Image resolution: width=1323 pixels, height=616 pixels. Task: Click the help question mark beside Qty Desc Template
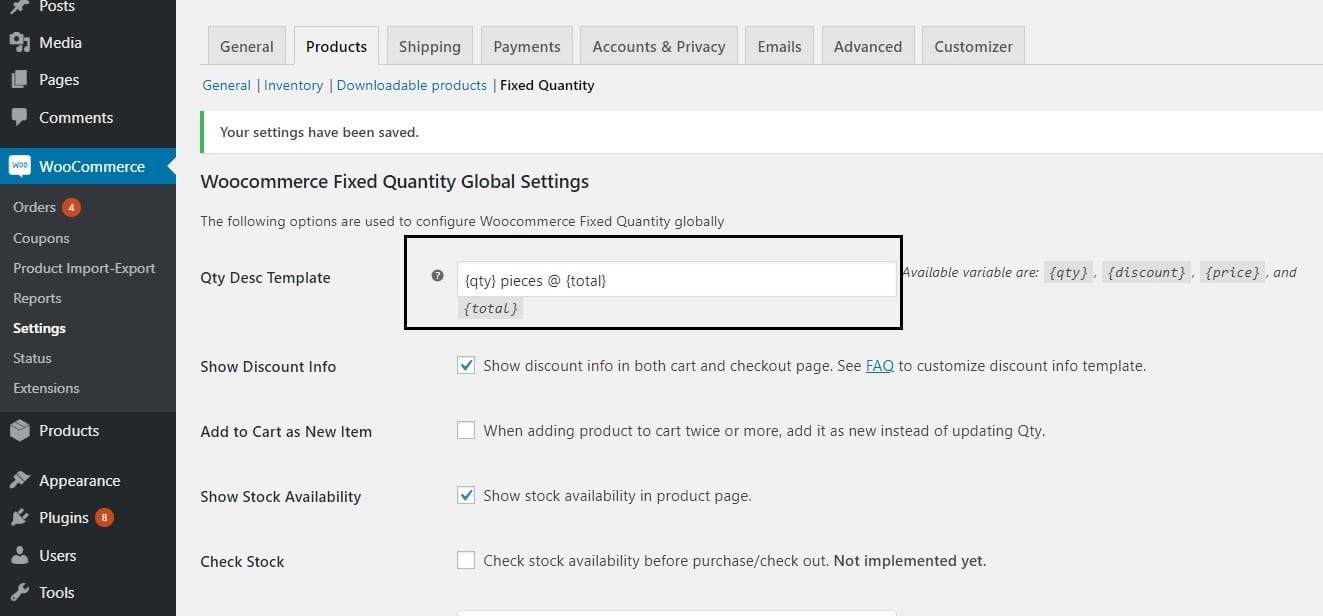[x=437, y=275]
